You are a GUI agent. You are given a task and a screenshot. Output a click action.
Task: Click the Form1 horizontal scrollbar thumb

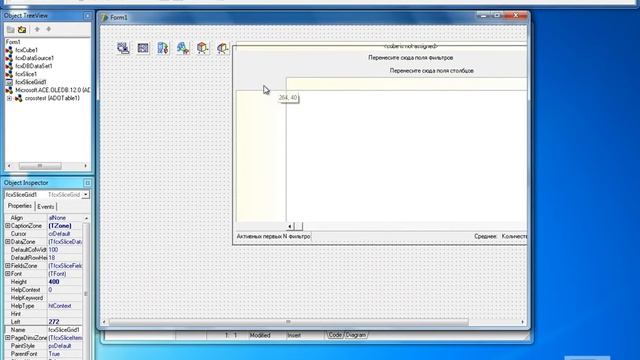coord(288,322)
